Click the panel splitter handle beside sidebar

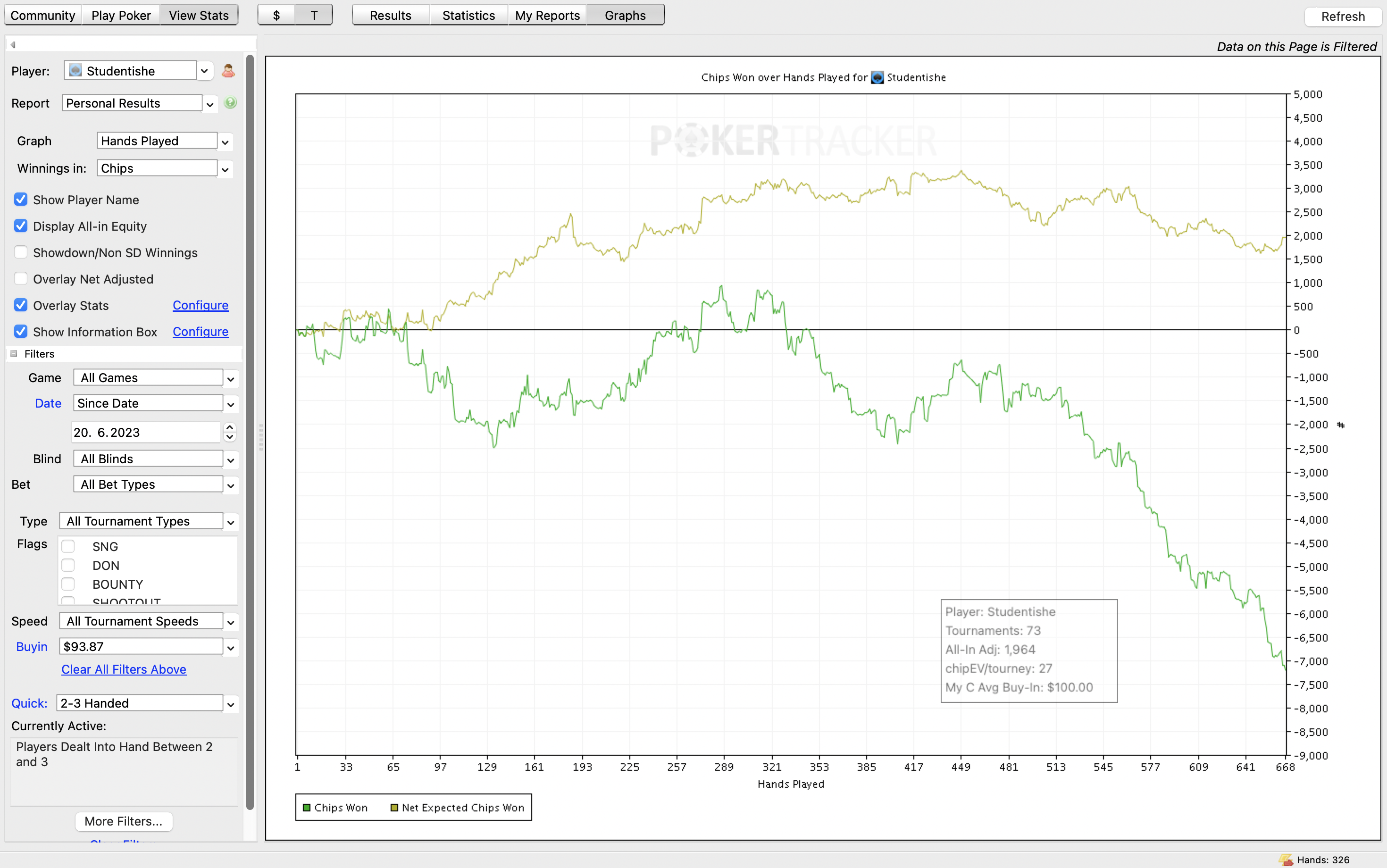pos(261,437)
